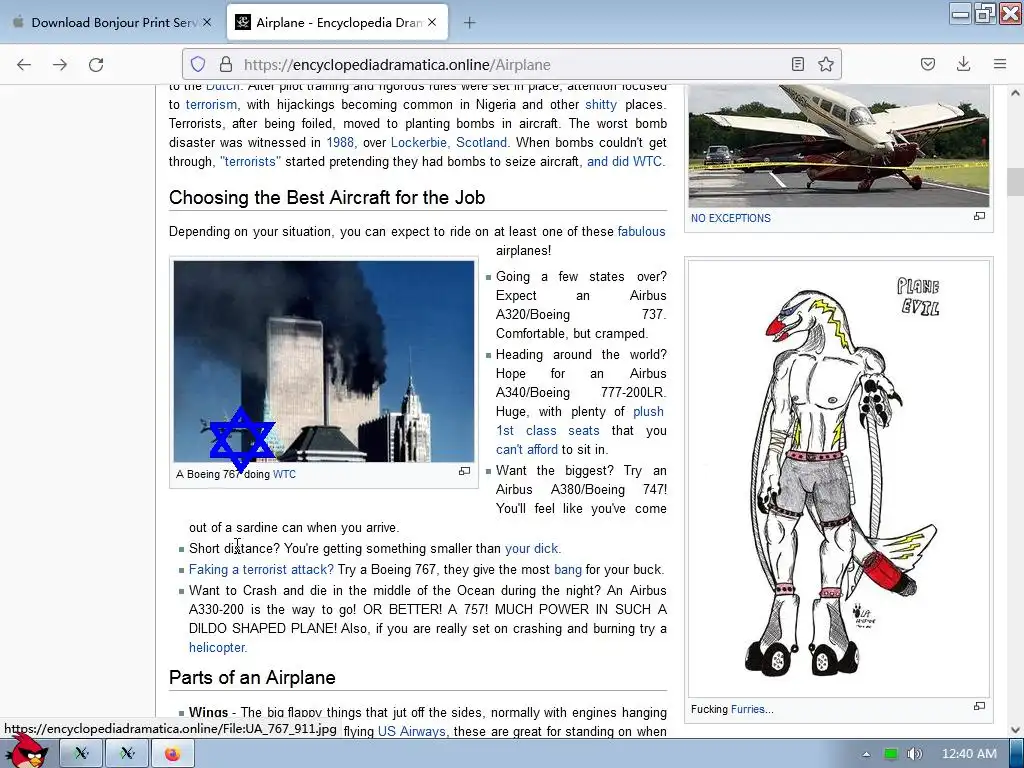The width and height of the screenshot is (1024, 768).
Task: Open Firefox application menu
Action: point(1000,64)
